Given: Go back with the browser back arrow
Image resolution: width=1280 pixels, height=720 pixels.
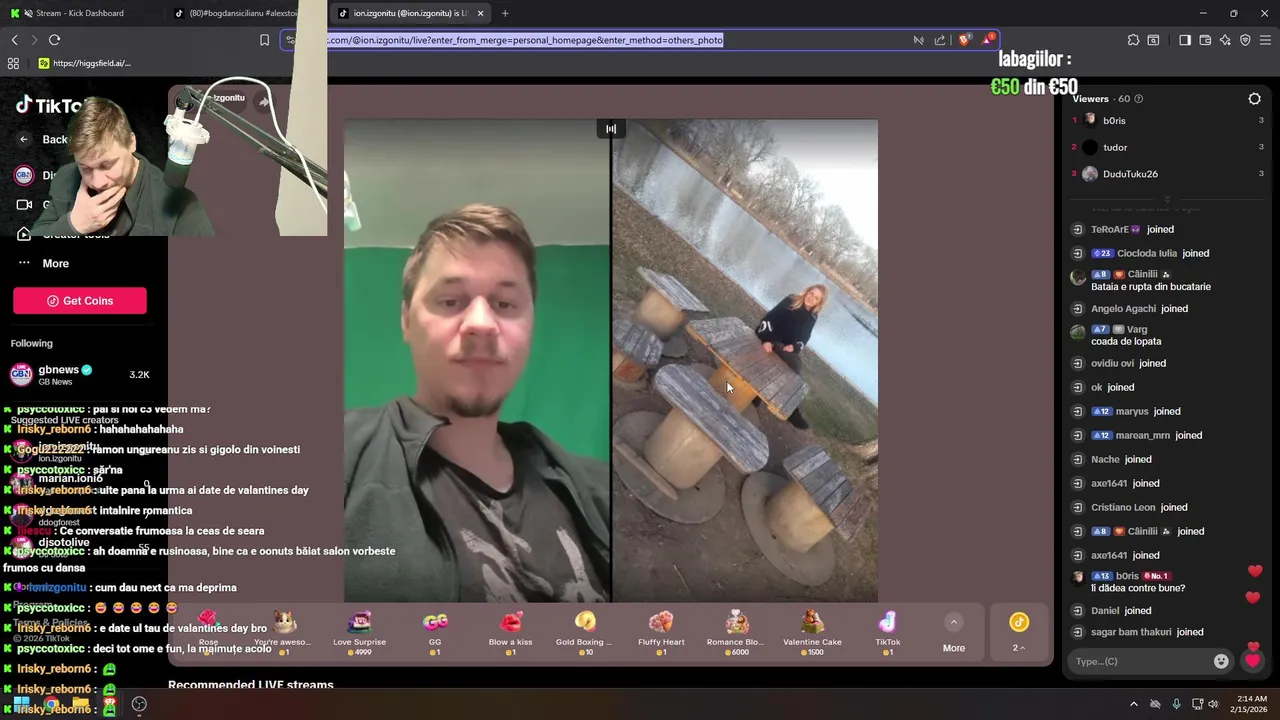Looking at the screenshot, I should (15, 40).
